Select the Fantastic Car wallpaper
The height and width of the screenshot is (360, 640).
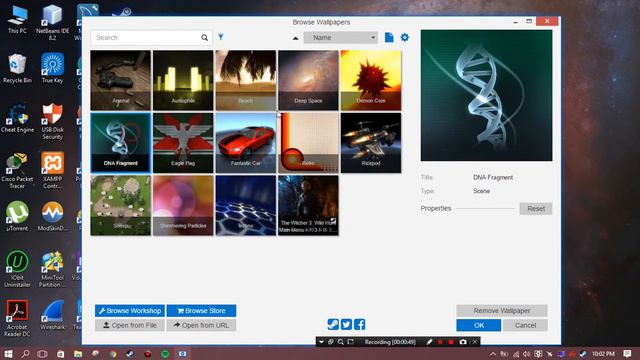(246, 143)
